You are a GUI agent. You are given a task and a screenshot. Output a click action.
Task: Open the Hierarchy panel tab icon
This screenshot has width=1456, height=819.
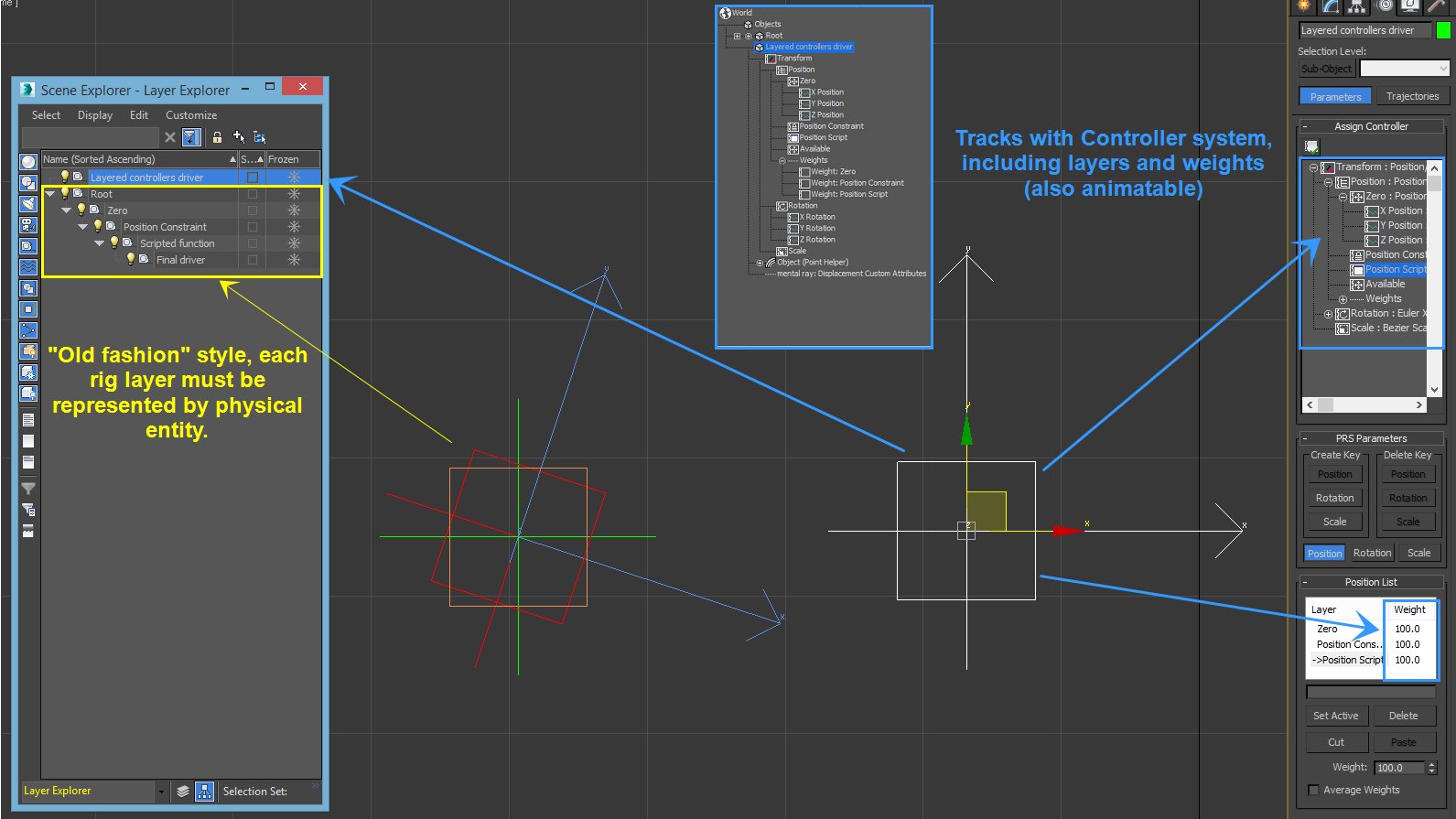(x=1356, y=5)
